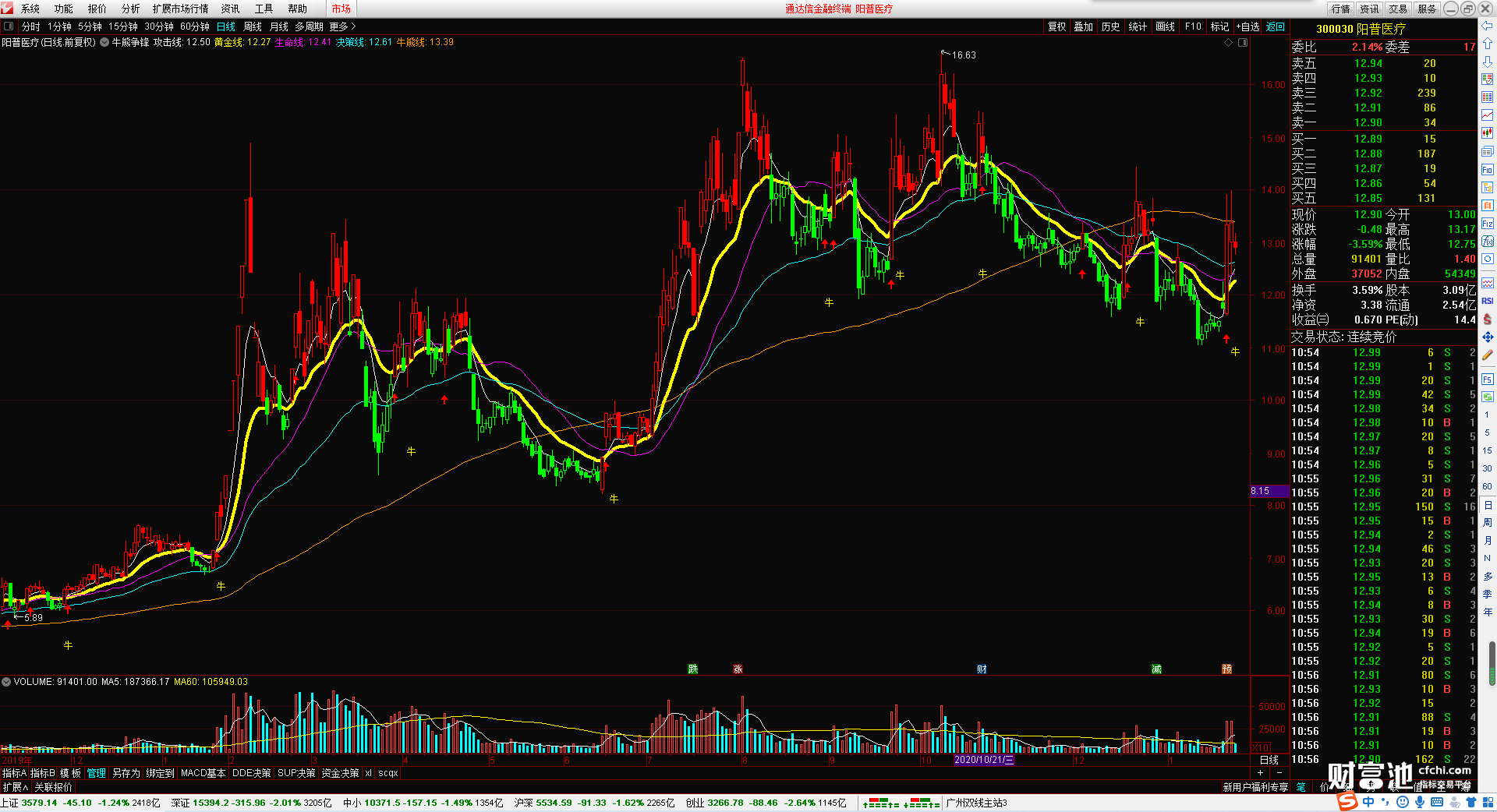Select the 周线 weekly period
The width and height of the screenshot is (1497, 812).
coord(253,26)
